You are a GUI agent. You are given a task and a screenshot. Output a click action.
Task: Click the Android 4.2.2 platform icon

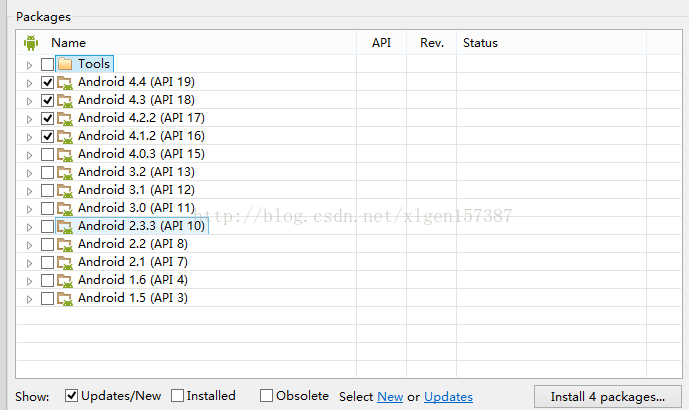pyautogui.click(x=65, y=119)
